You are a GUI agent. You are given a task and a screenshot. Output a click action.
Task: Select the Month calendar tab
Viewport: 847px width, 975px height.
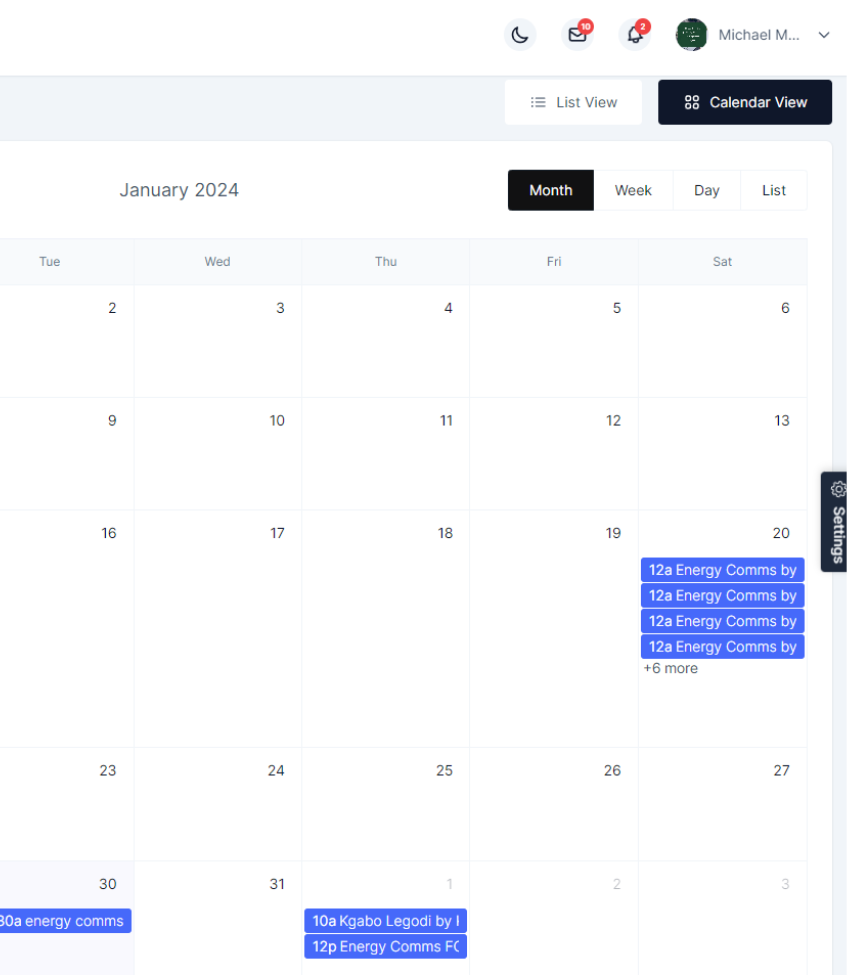[x=550, y=190]
